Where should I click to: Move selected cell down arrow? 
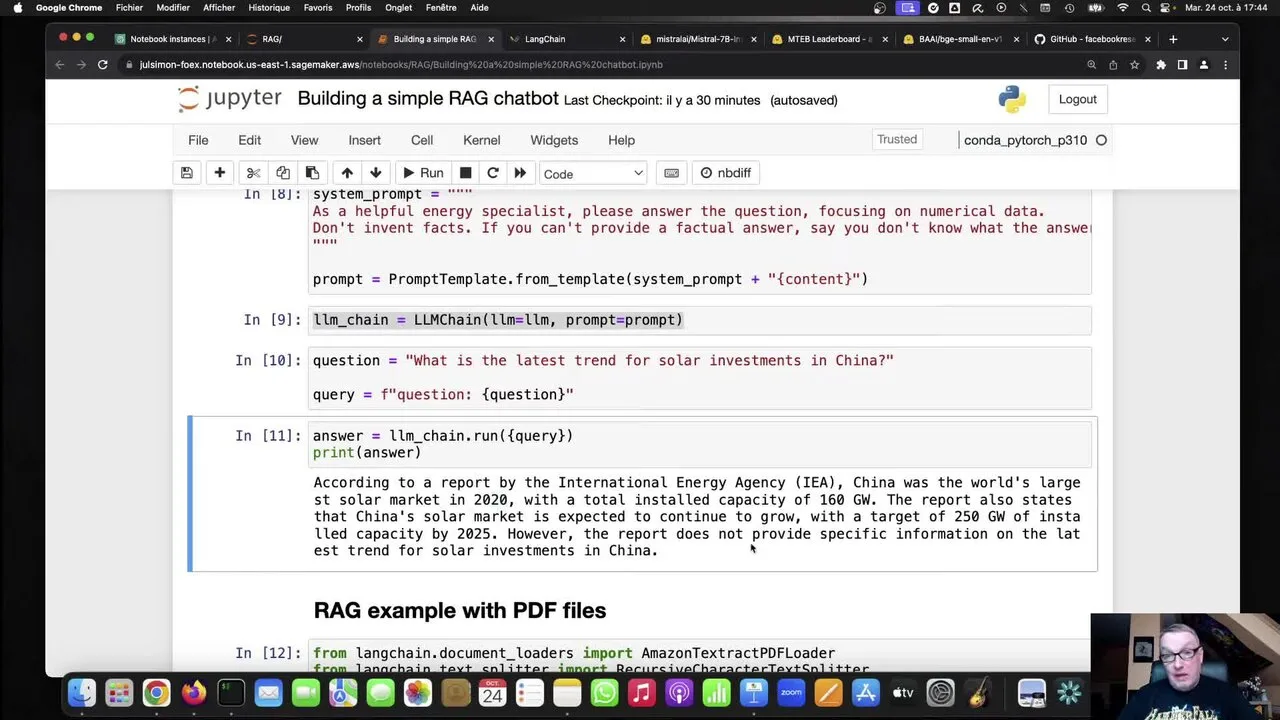pos(376,173)
